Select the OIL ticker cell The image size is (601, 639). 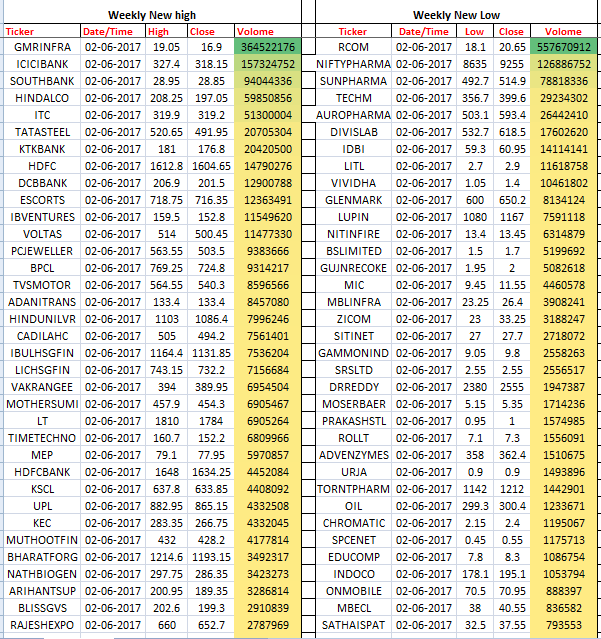(x=353, y=506)
